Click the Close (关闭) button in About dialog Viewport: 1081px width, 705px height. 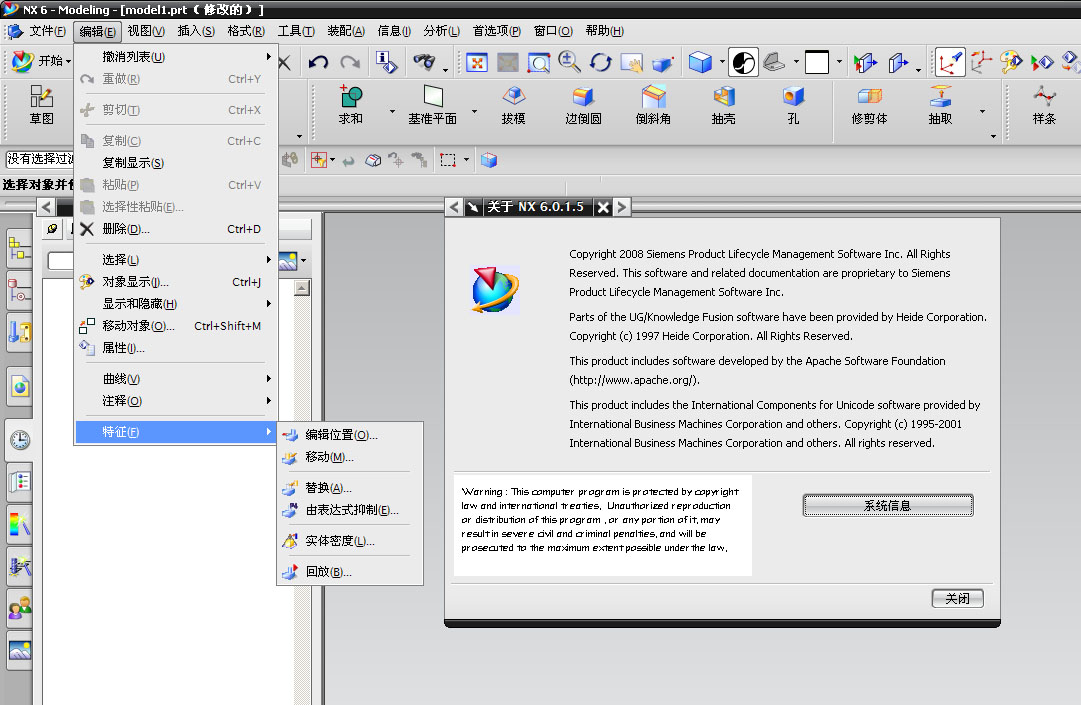click(x=957, y=598)
